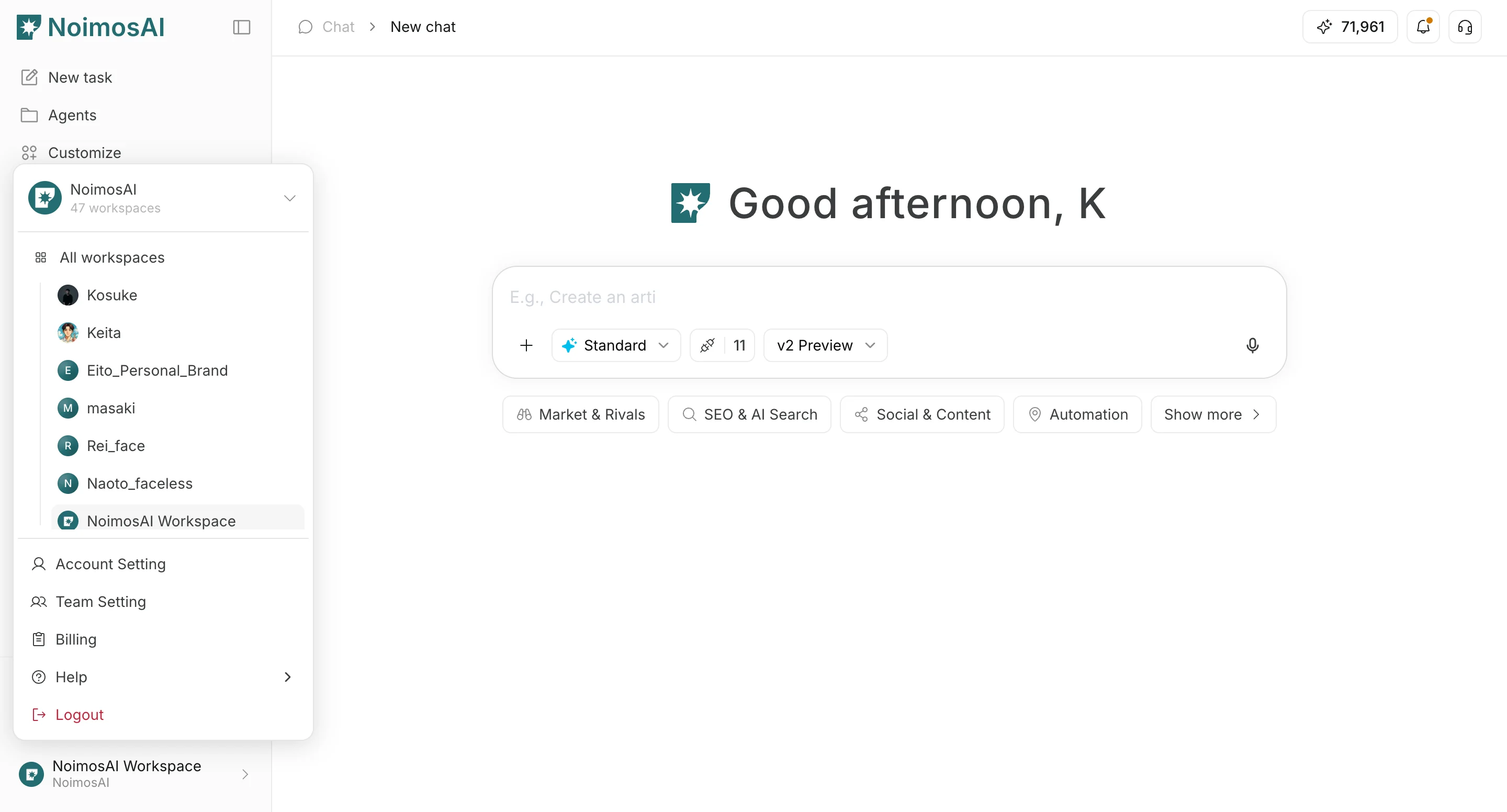Click the New chat breadcrumb title
This screenshot has width=1507, height=812.
tap(423, 27)
